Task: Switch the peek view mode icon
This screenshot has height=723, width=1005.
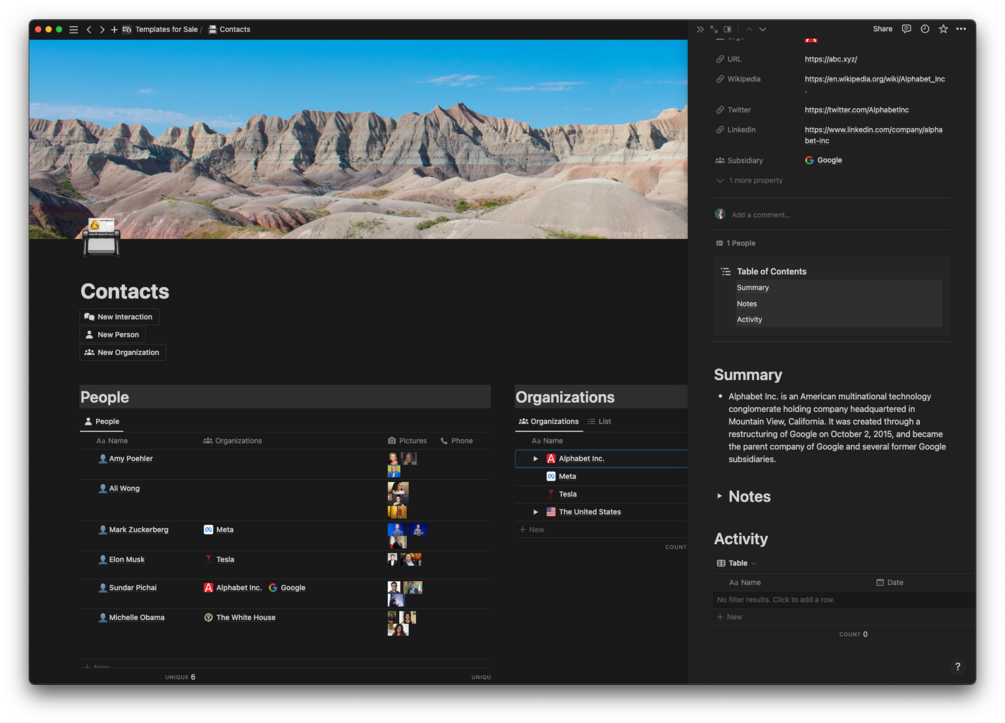Action: coord(727,29)
